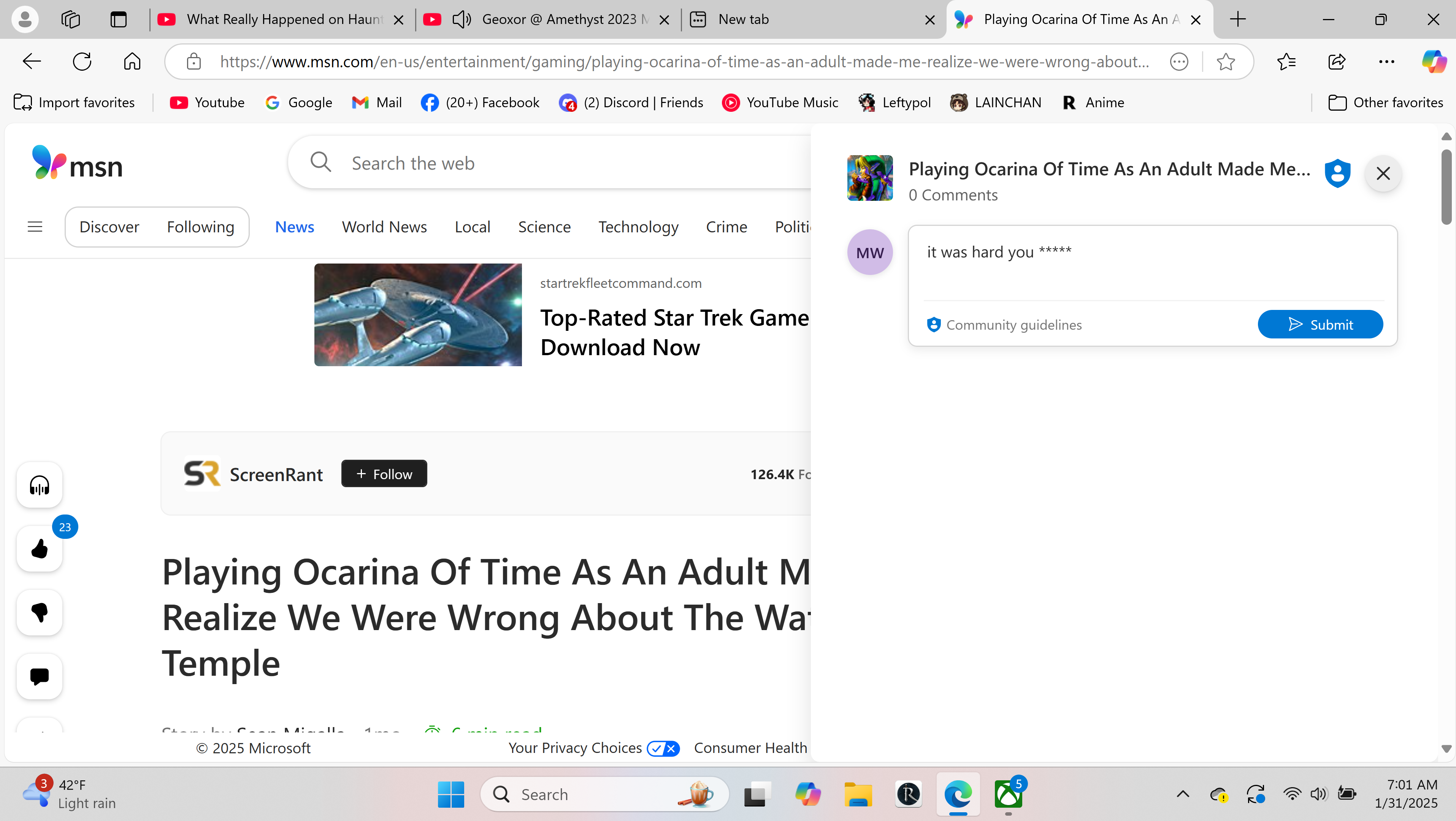The width and height of the screenshot is (1456, 821).
Task: Open the Copilot sidebar icon
Action: point(1434,61)
